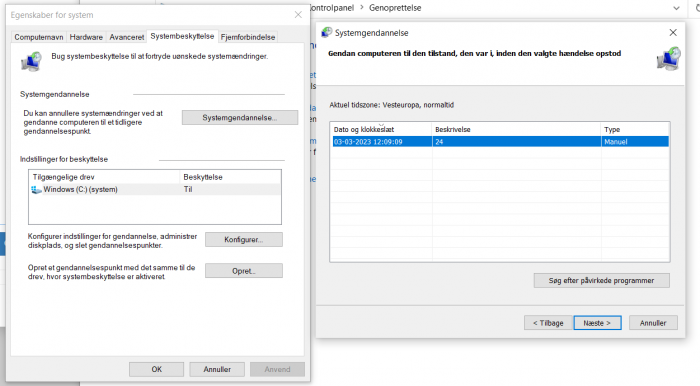700x386 pixels.
Task: Select the Windows (C:) (system) drive row
Action: click(155, 190)
